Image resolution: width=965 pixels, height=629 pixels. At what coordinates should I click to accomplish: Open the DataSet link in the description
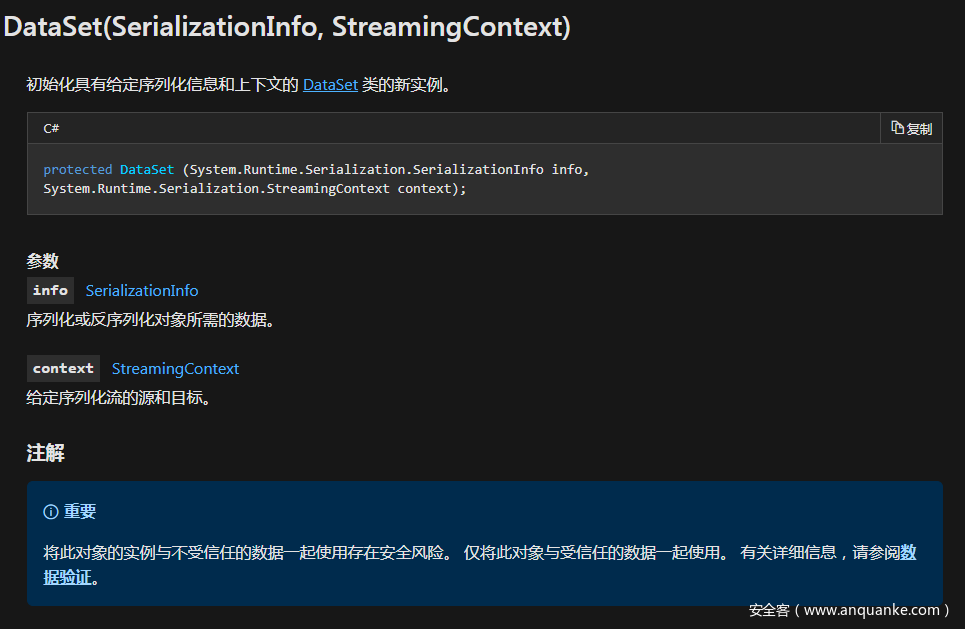pos(330,85)
